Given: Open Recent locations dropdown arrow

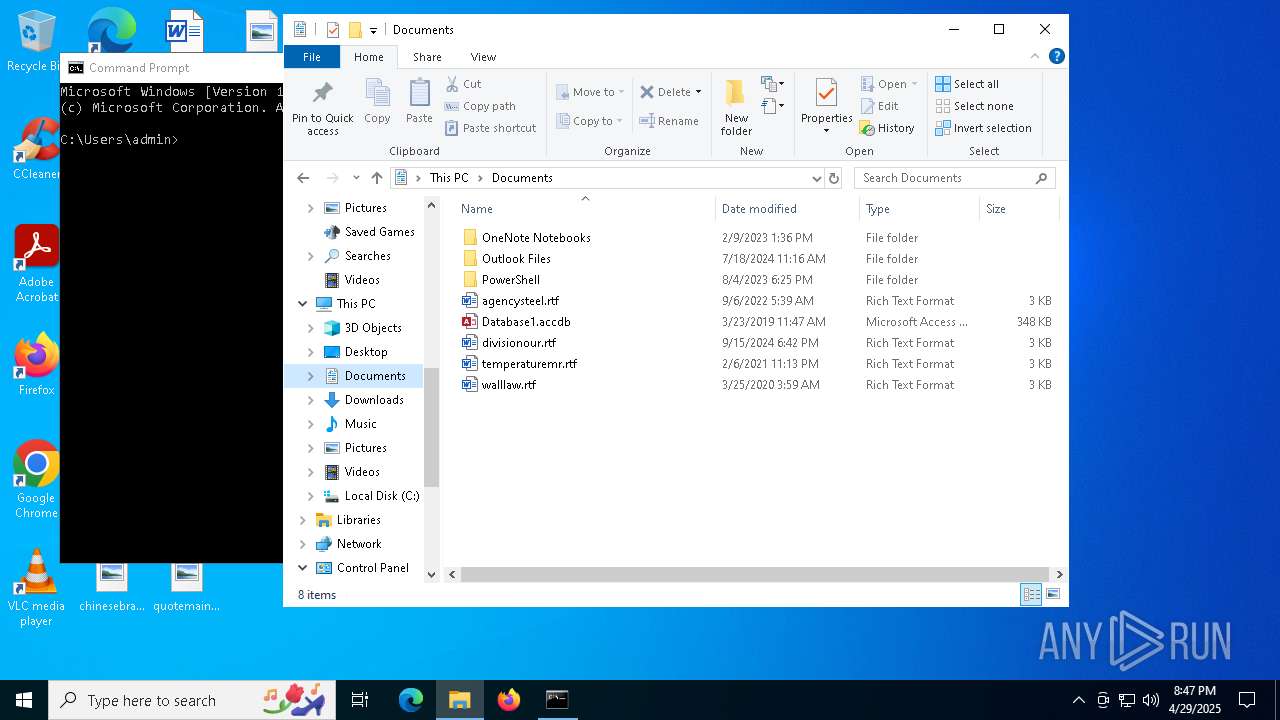Looking at the screenshot, I should 356,178.
